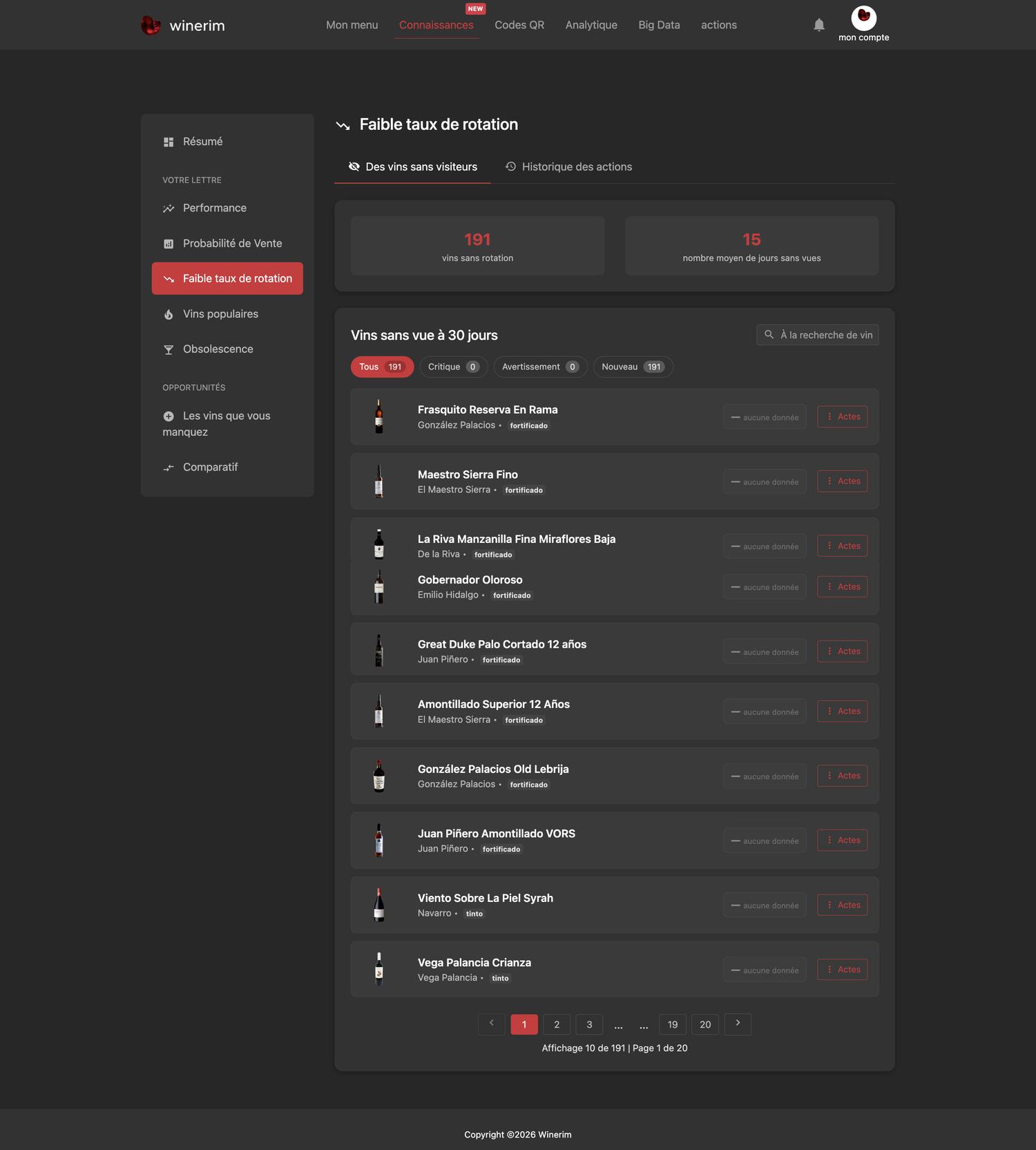Filter list by Critique

tap(454, 367)
